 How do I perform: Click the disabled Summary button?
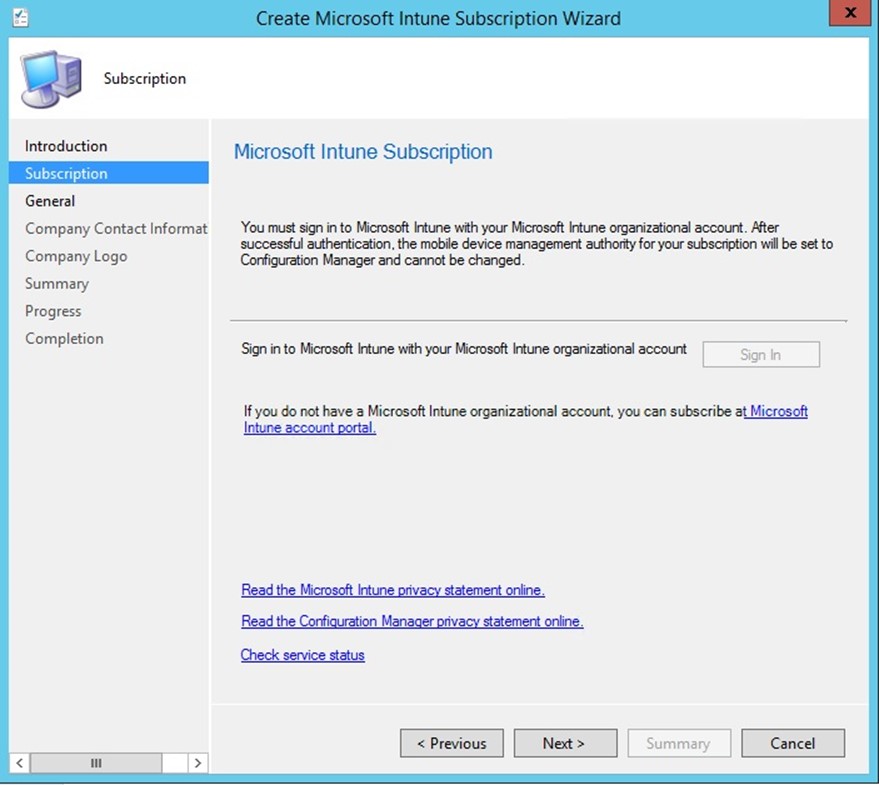click(x=679, y=743)
